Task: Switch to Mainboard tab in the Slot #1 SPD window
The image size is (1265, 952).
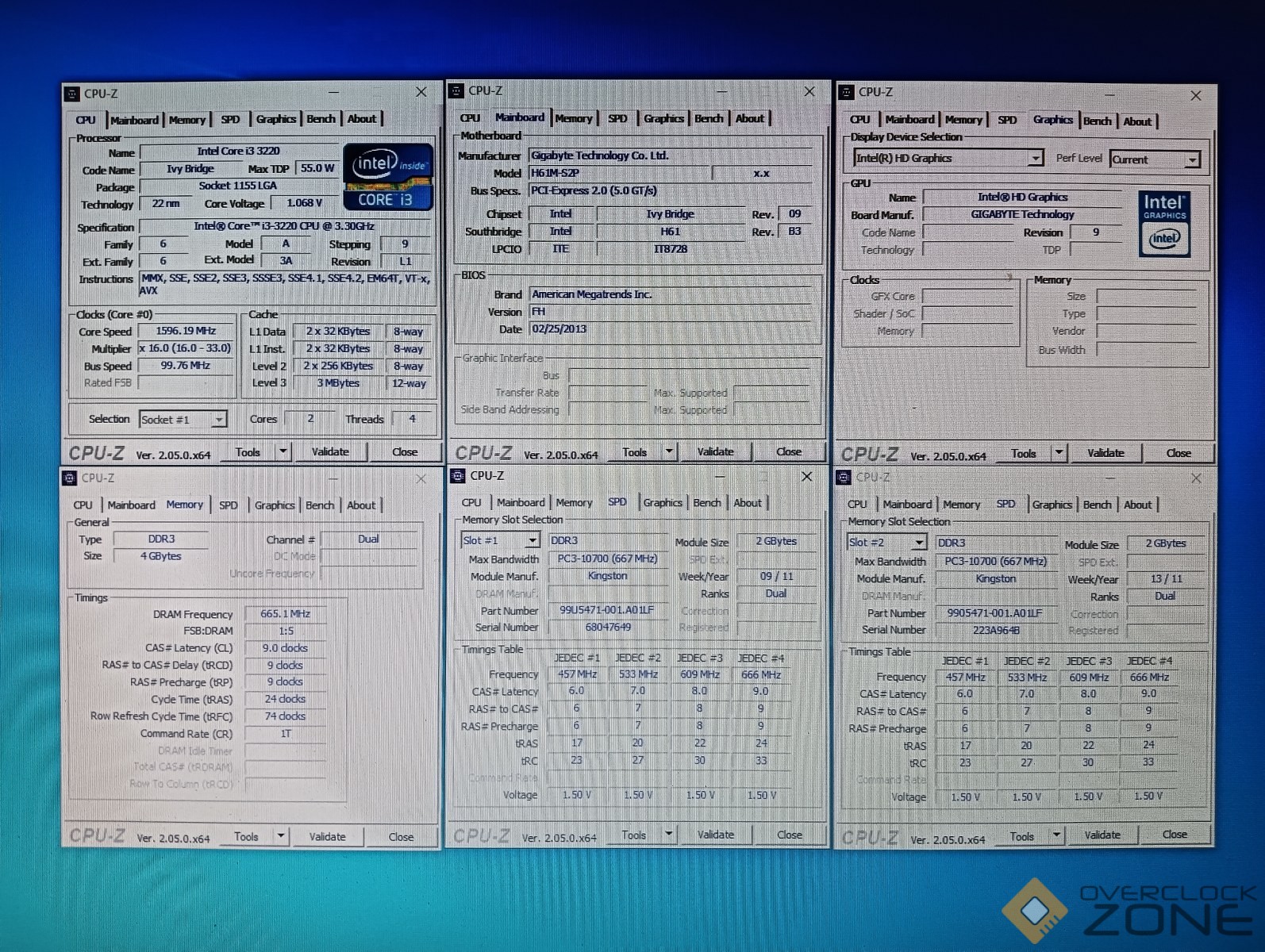Action: [x=521, y=502]
